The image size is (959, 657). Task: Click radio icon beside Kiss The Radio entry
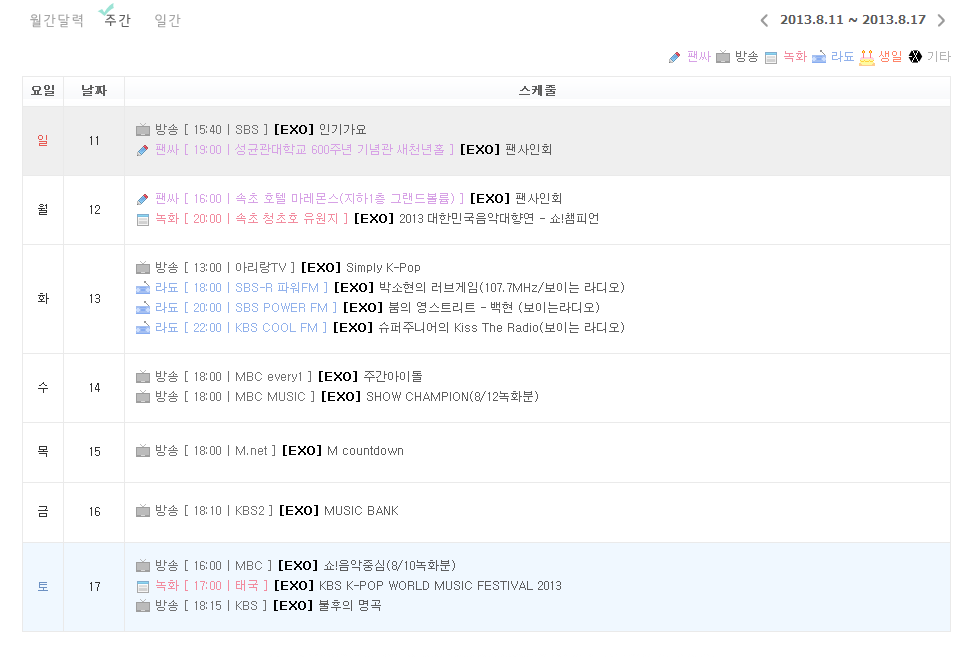click(x=143, y=327)
